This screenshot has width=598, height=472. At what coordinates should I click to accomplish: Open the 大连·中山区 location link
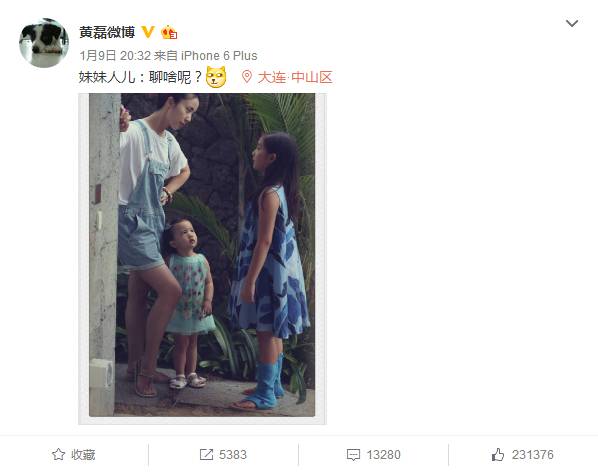pos(295,77)
